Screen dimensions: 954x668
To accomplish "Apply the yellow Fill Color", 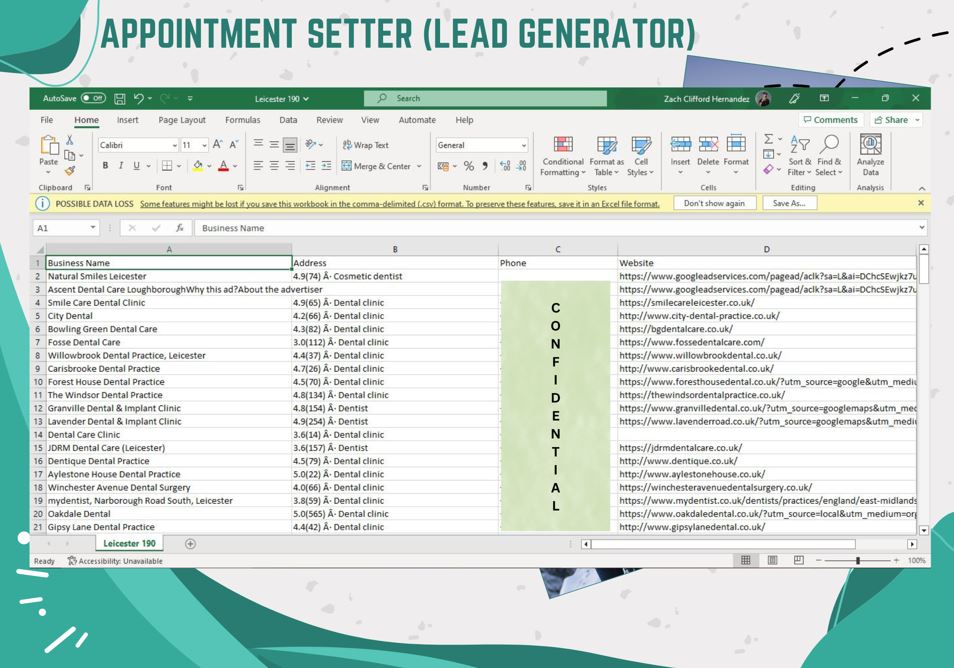I will (x=198, y=165).
